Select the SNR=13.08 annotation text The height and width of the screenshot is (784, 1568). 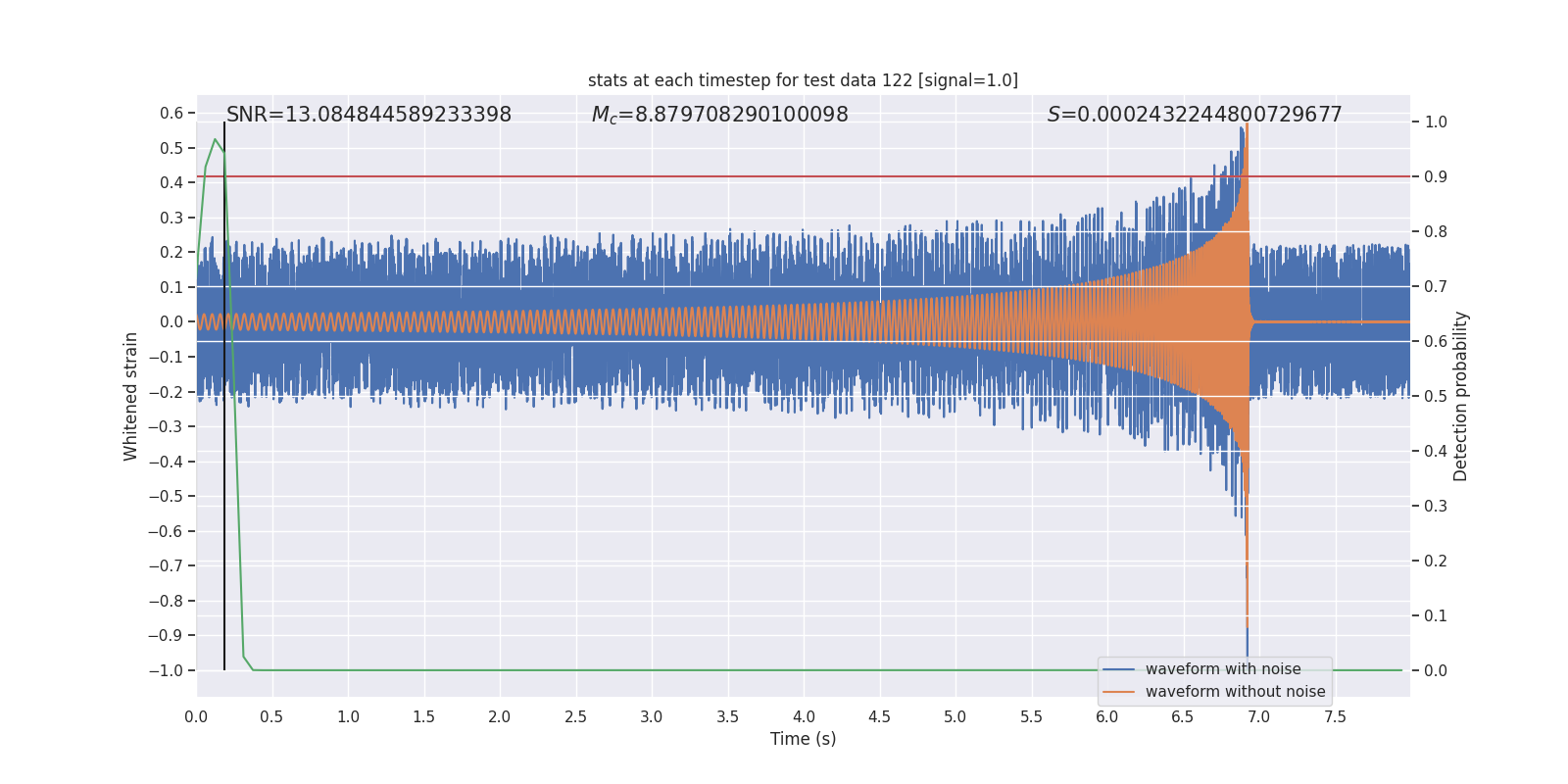coord(368,115)
